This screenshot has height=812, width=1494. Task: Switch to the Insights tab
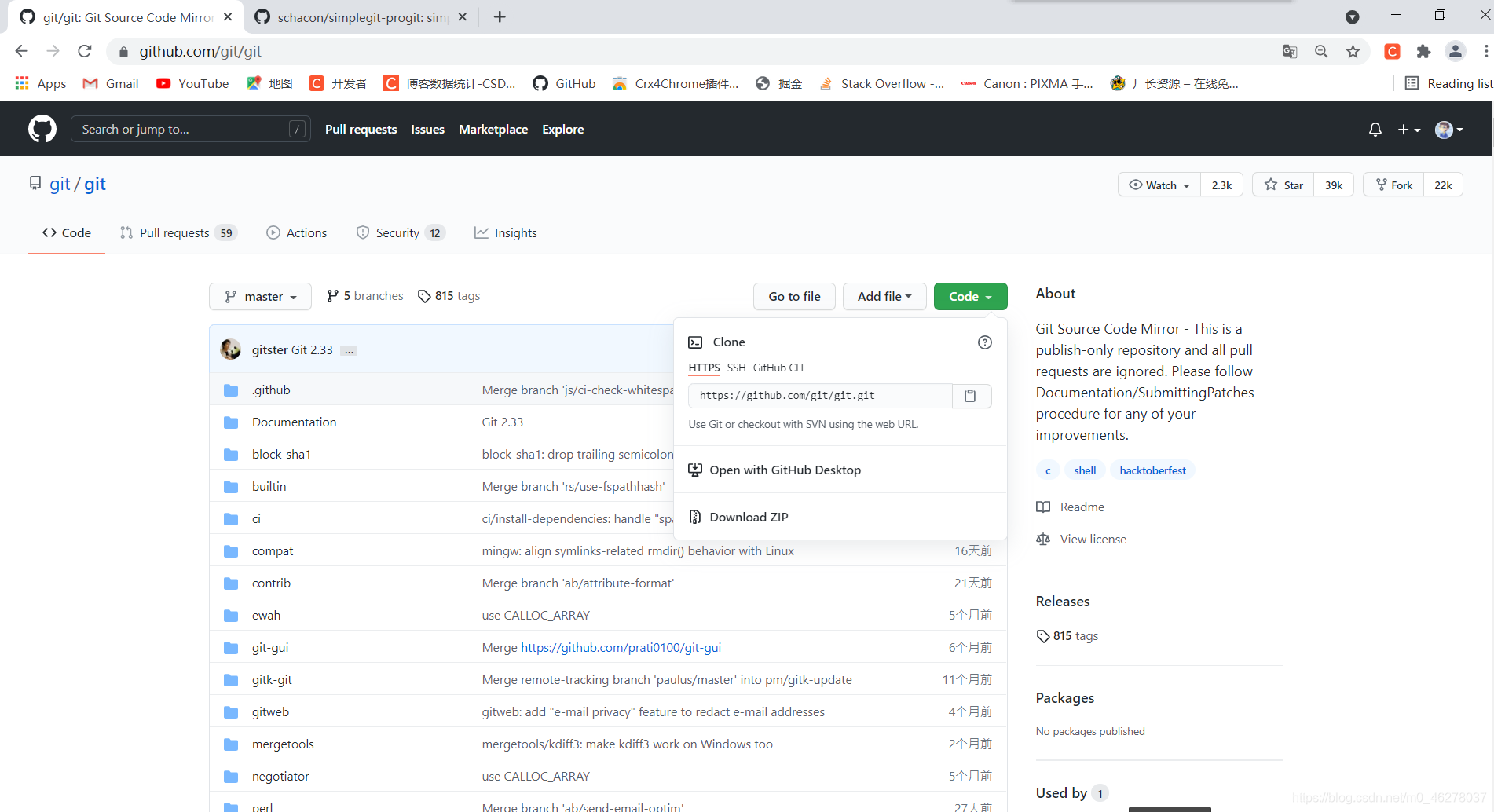(506, 233)
